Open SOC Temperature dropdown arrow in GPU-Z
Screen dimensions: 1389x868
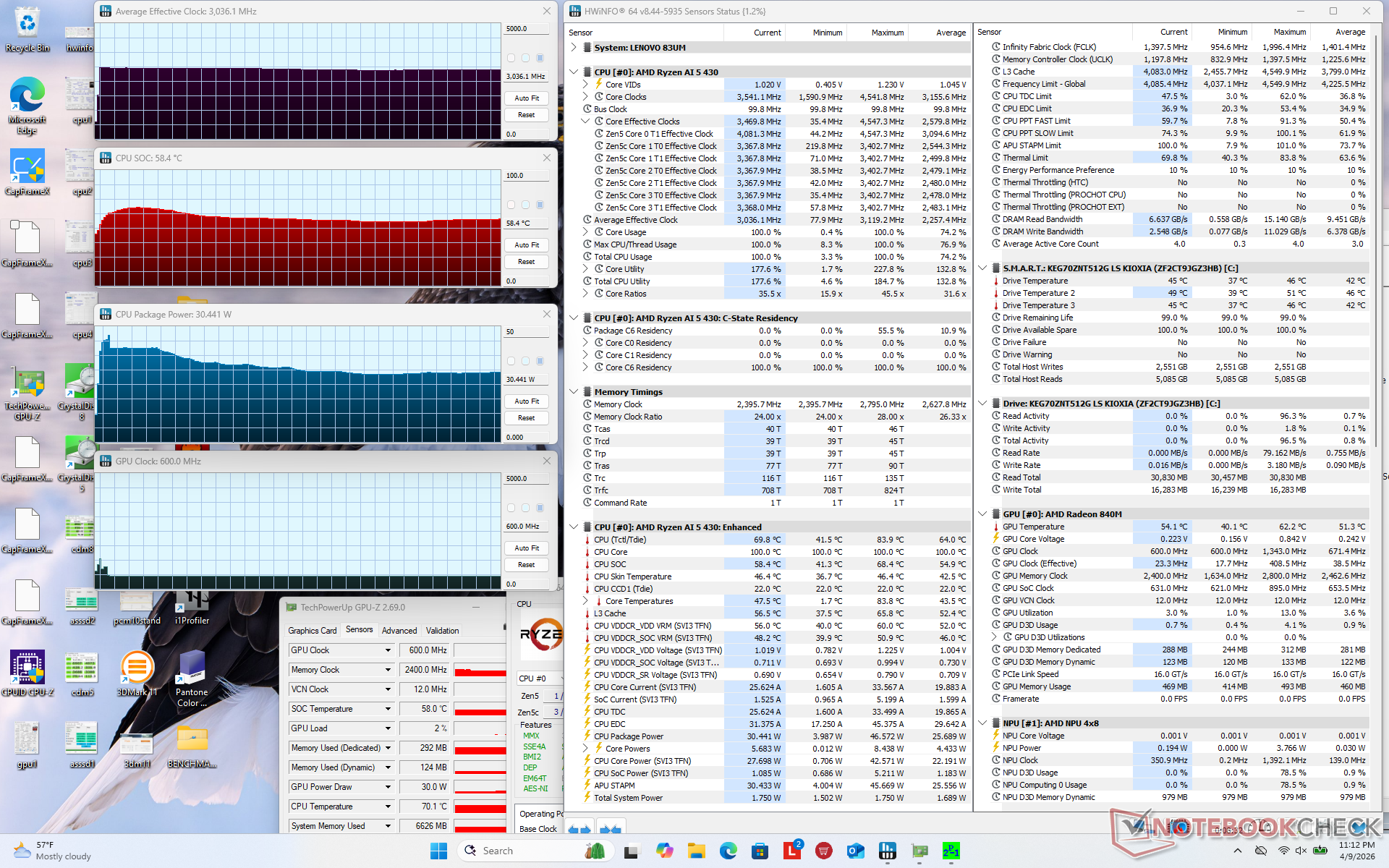388,709
